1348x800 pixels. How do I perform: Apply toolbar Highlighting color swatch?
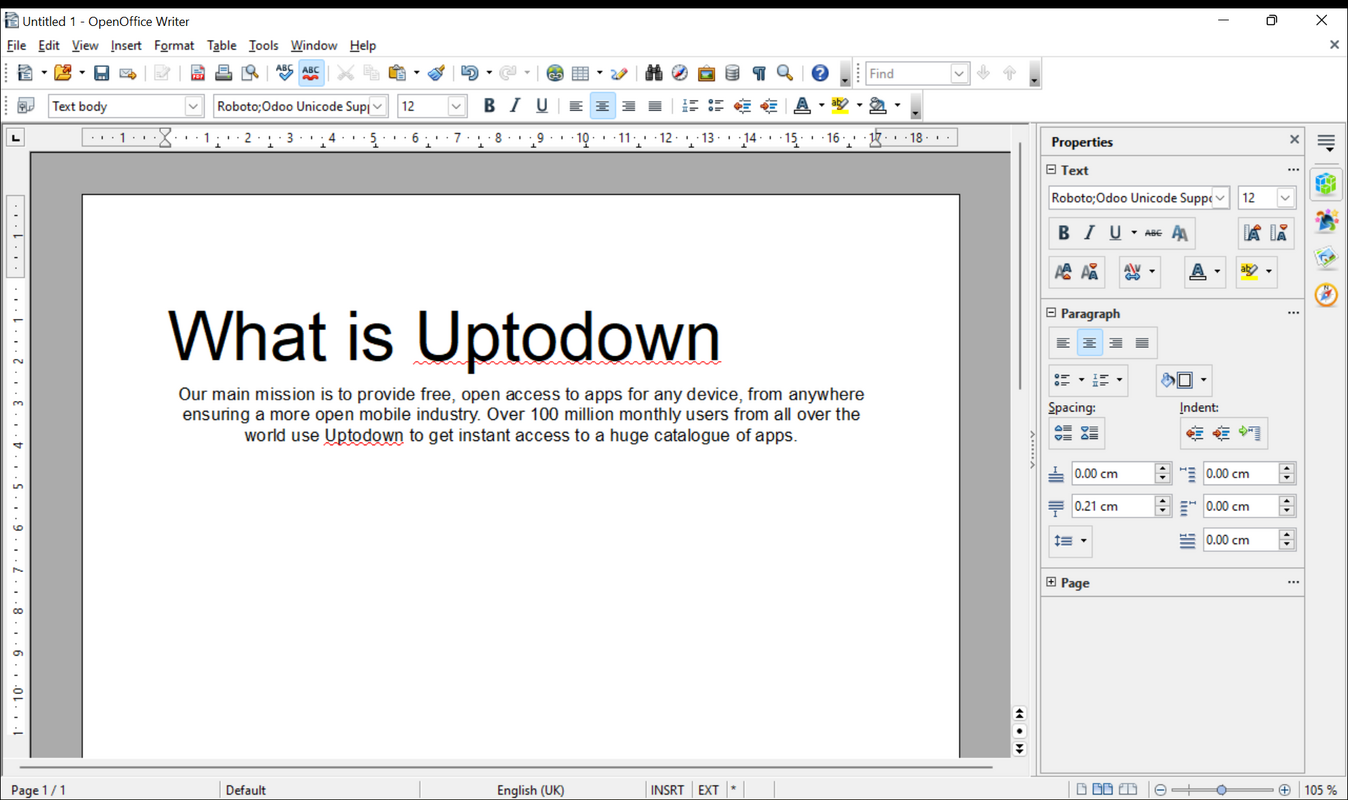click(x=840, y=106)
